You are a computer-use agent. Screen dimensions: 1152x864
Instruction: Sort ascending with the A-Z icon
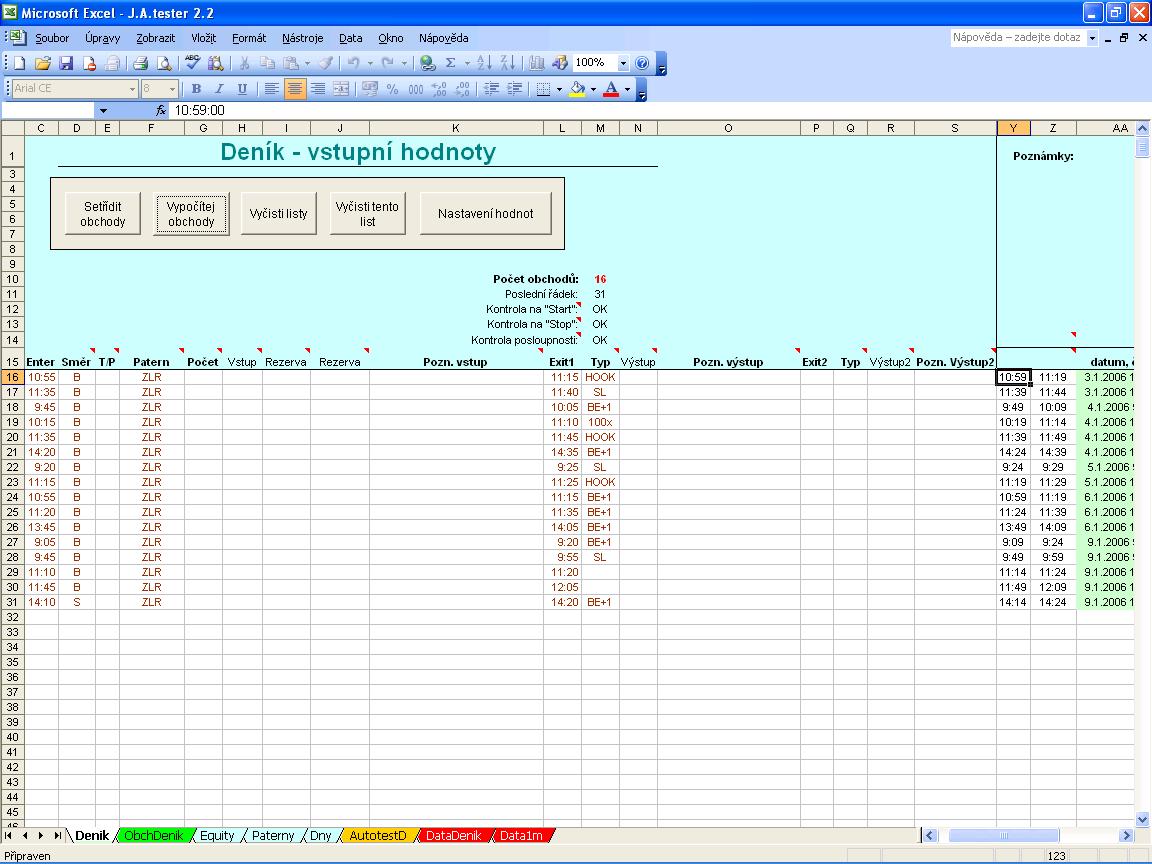485,63
